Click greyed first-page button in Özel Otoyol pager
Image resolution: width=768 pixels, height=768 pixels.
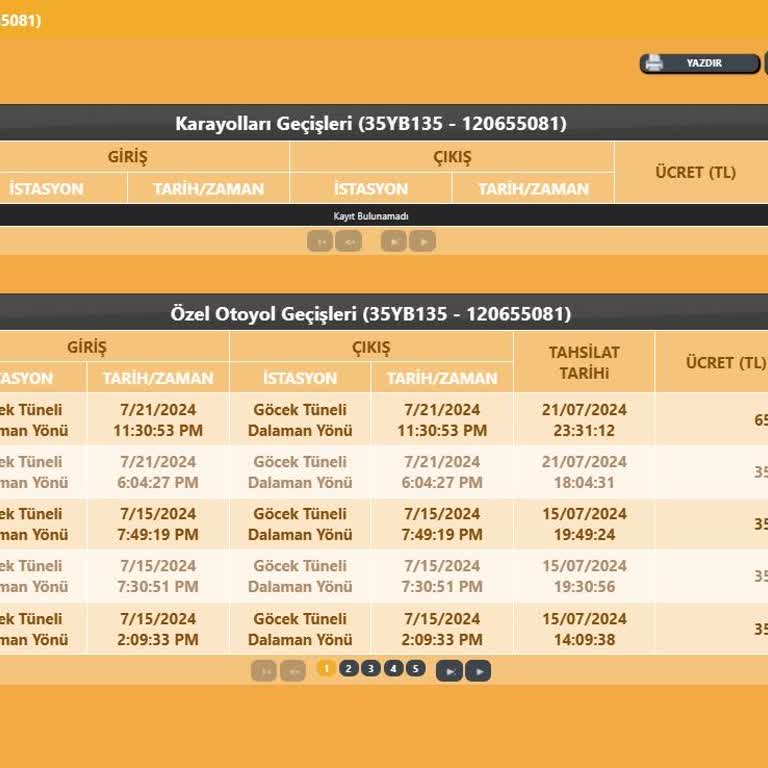coord(264,671)
